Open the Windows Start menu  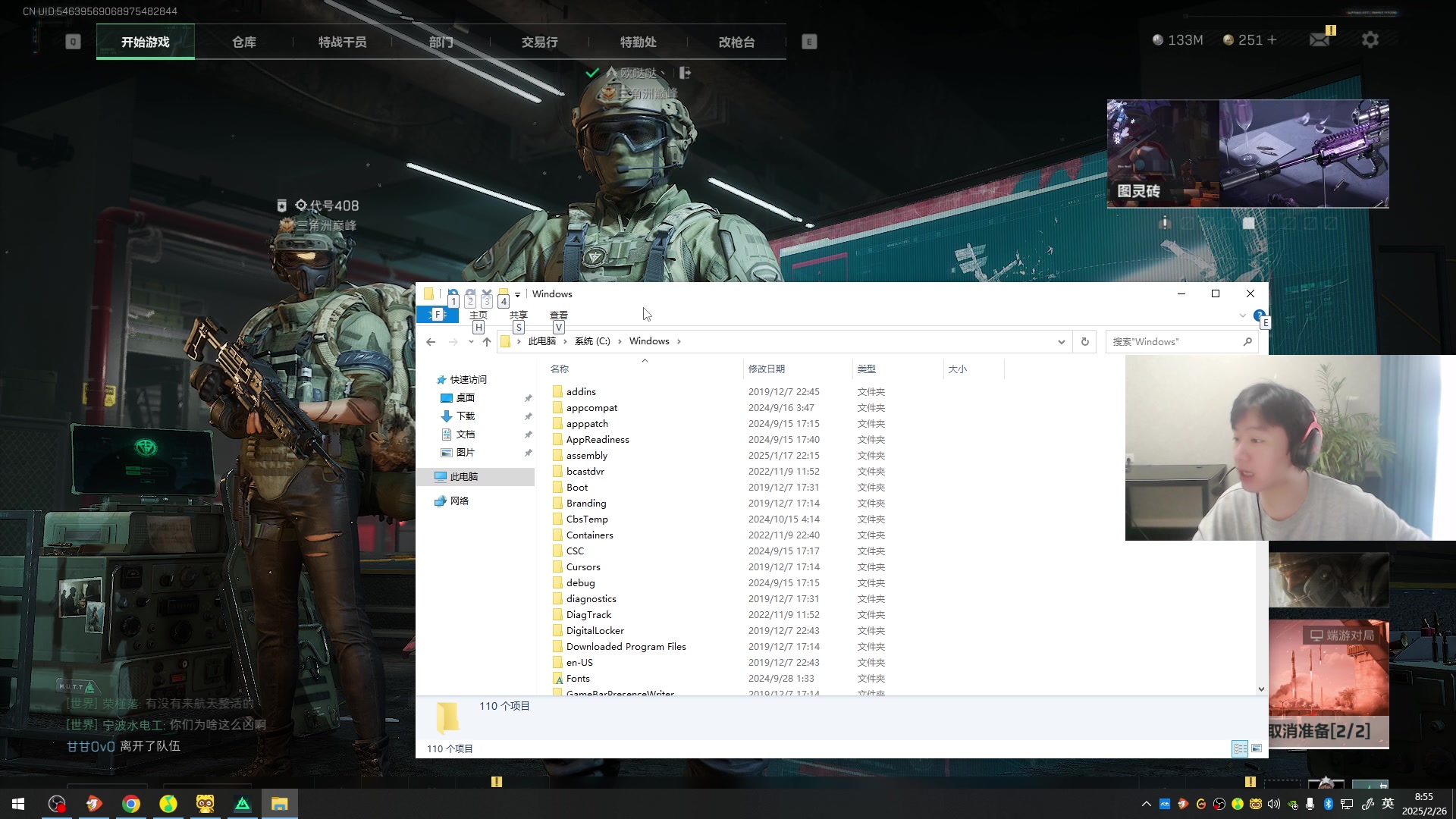tap(18, 804)
